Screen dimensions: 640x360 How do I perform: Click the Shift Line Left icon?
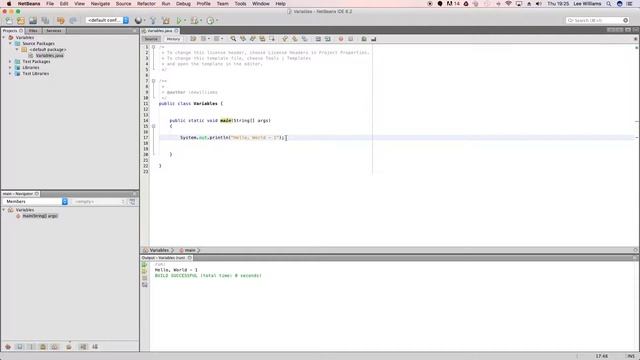click(318, 39)
